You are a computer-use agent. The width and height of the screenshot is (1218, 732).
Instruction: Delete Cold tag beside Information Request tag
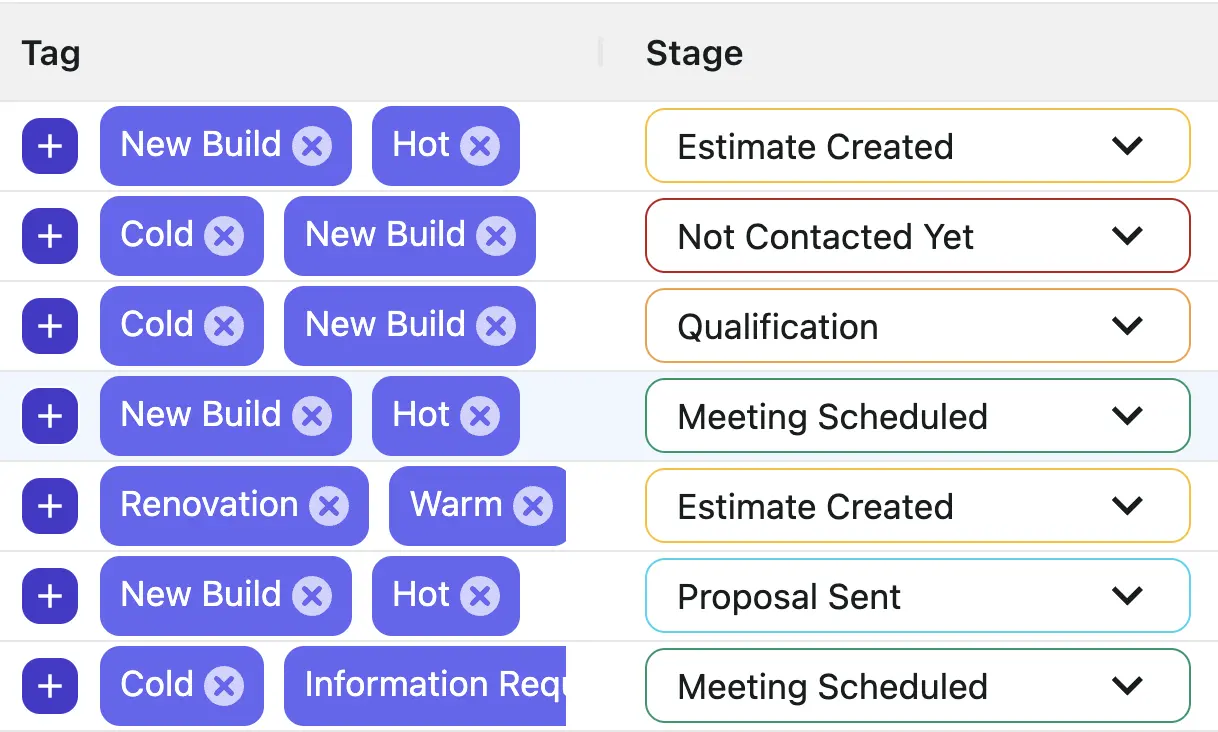[x=224, y=686]
